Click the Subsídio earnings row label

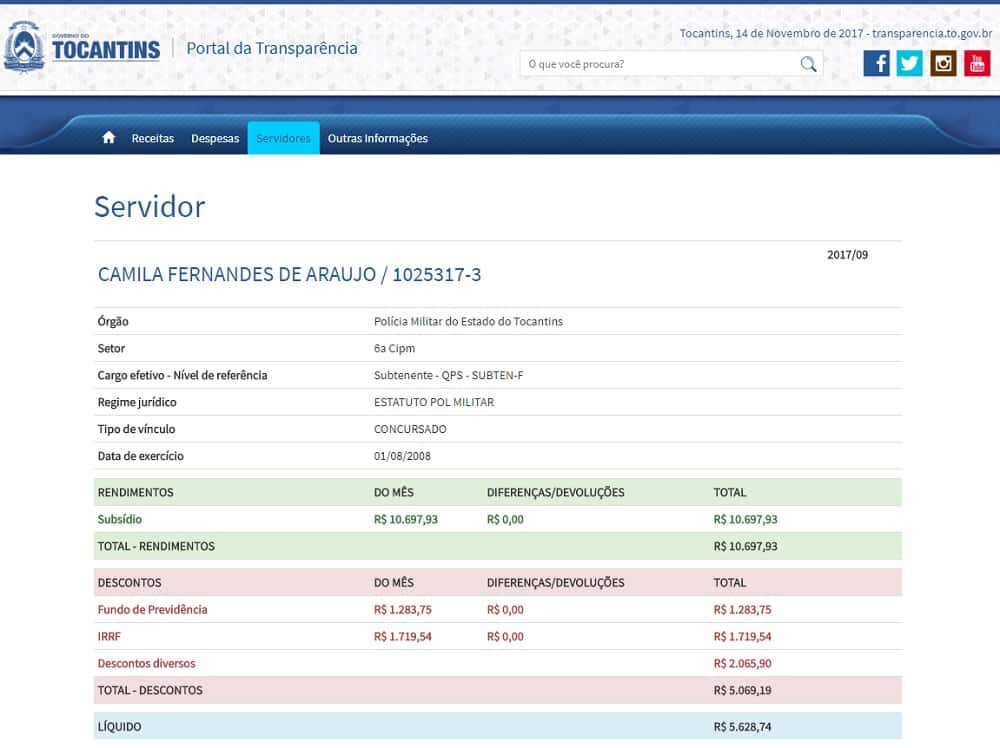(120, 520)
